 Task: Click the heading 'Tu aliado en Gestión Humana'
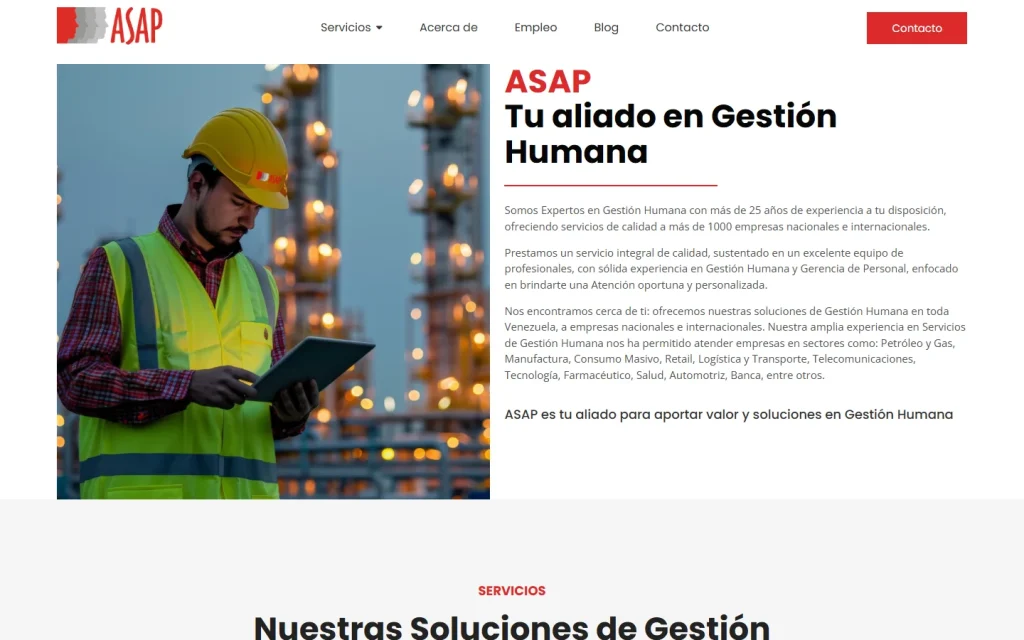pyautogui.click(x=671, y=134)
